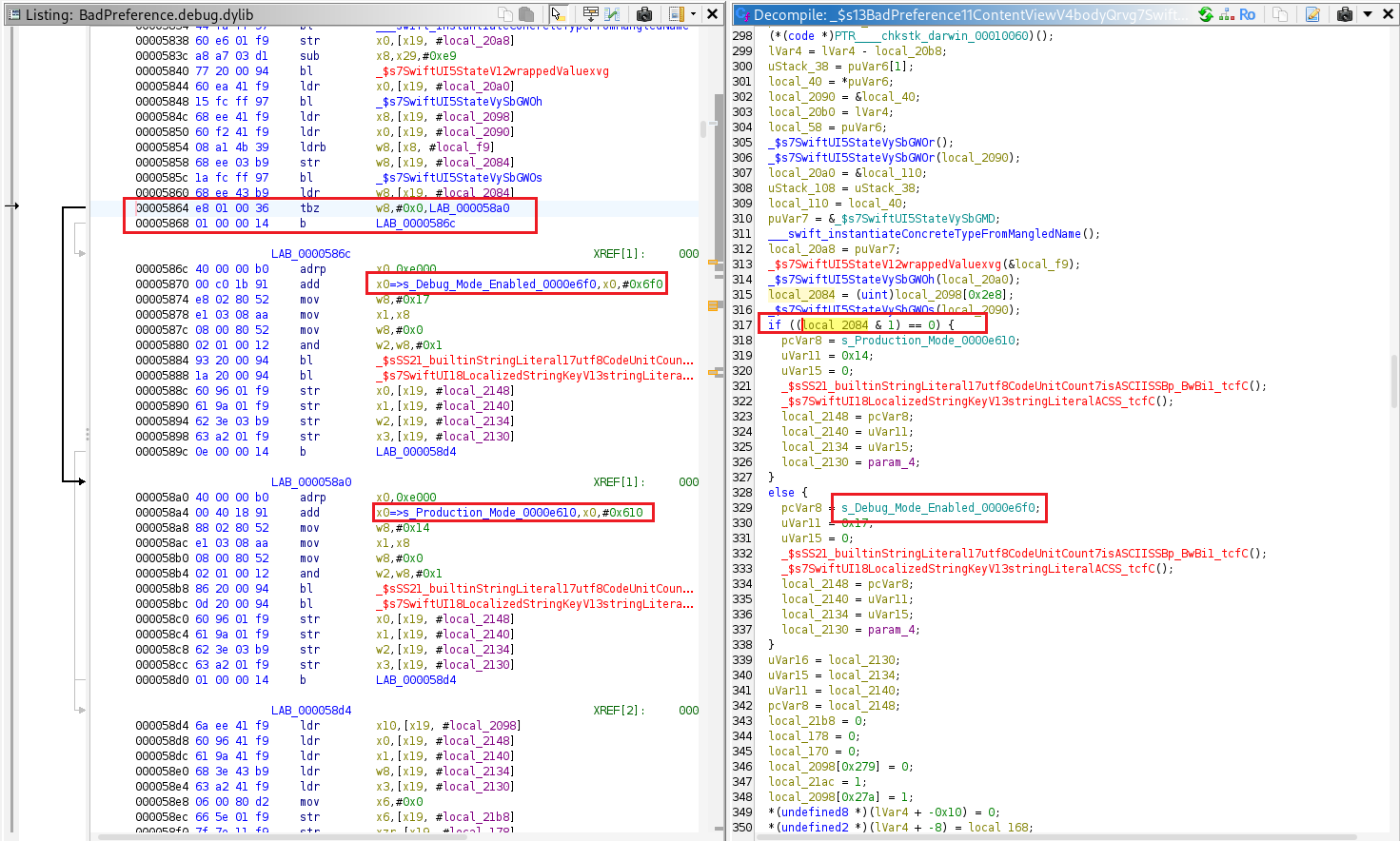The height and width of the screenshot is (841, 1400).
Task: Select the Decompile panel title tab
Action: [x=961, y=14]
